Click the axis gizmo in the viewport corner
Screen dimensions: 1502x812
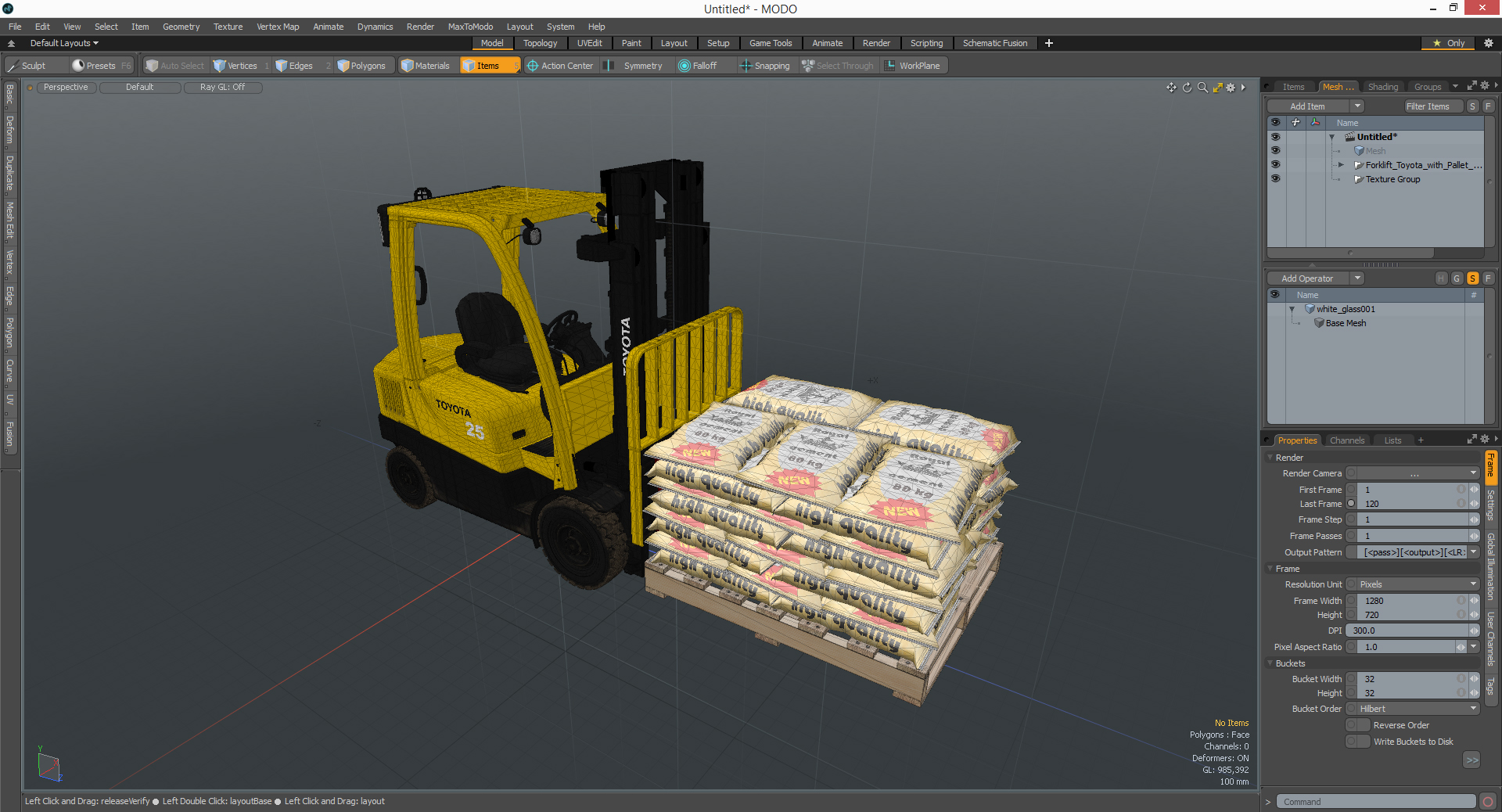49,766
